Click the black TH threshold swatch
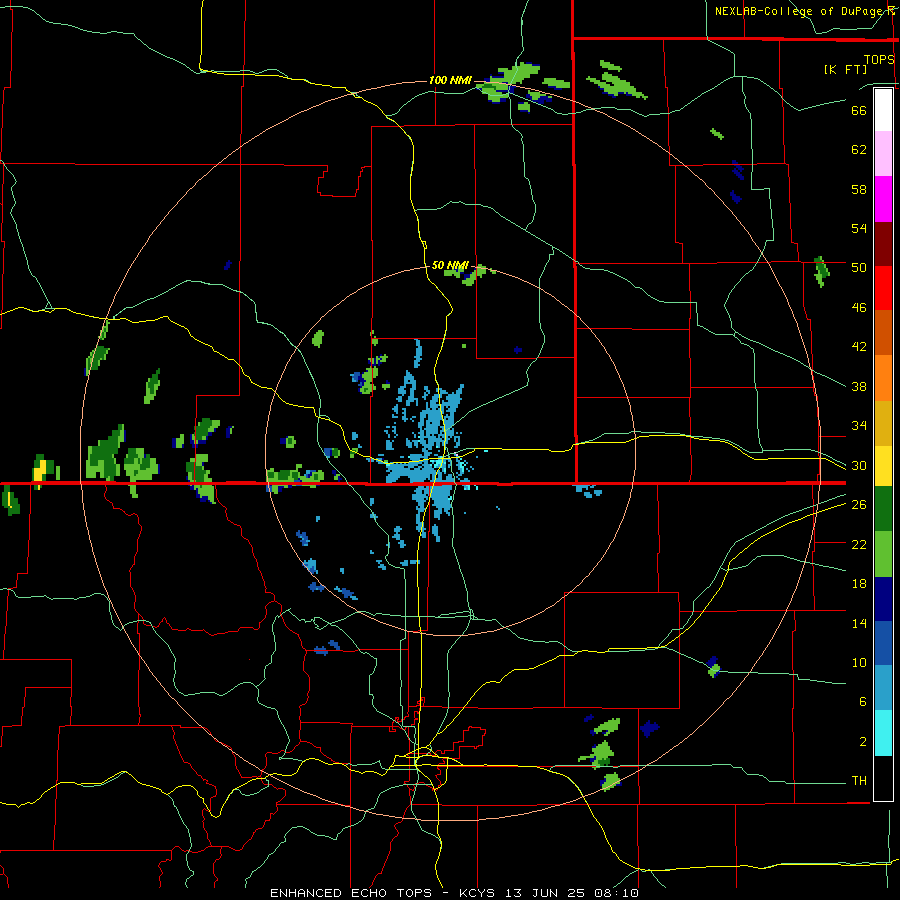The image size is (900, 900). pos(883,778)
